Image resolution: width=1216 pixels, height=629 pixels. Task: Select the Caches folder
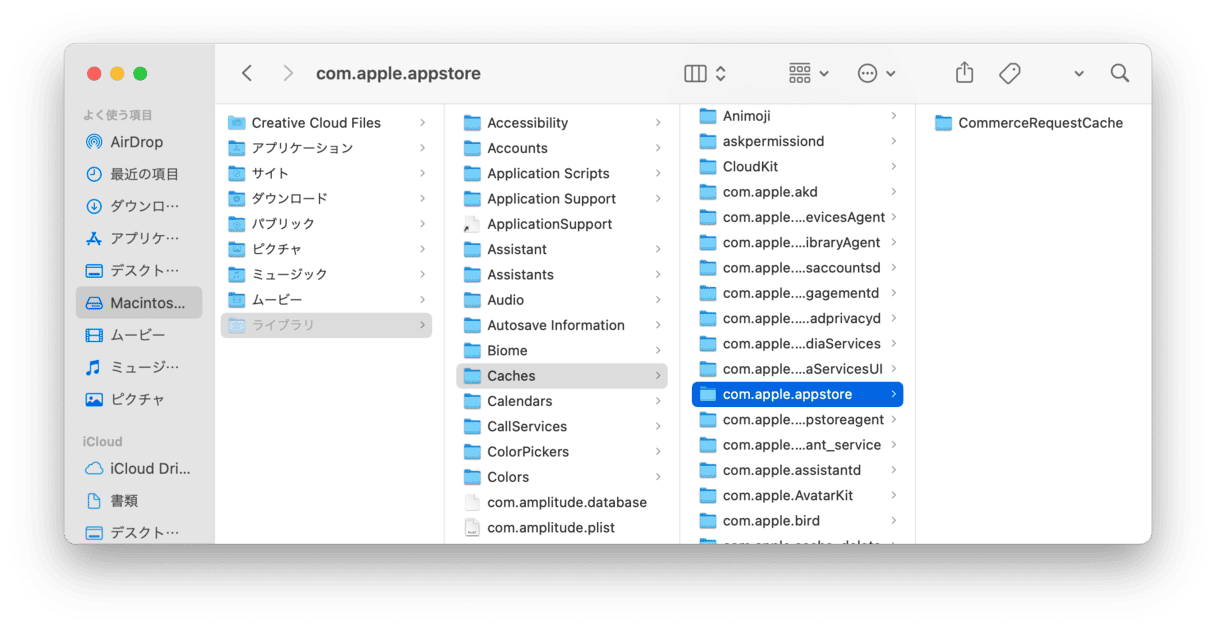click(562, 376)
